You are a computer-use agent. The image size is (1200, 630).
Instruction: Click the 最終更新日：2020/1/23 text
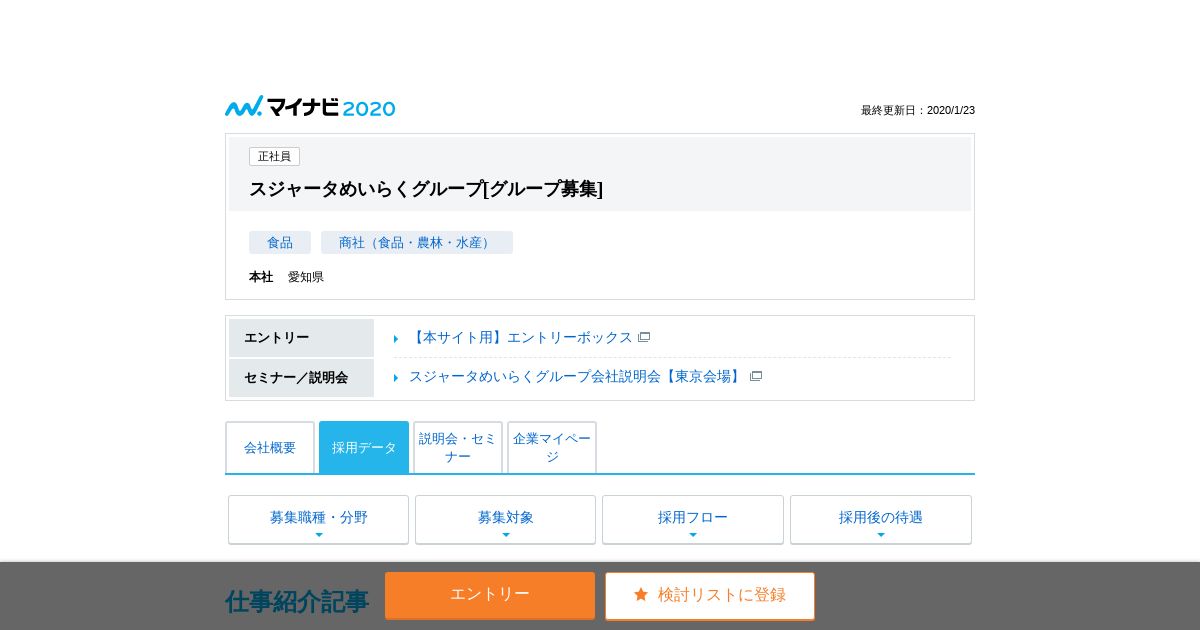pos(918,110)
